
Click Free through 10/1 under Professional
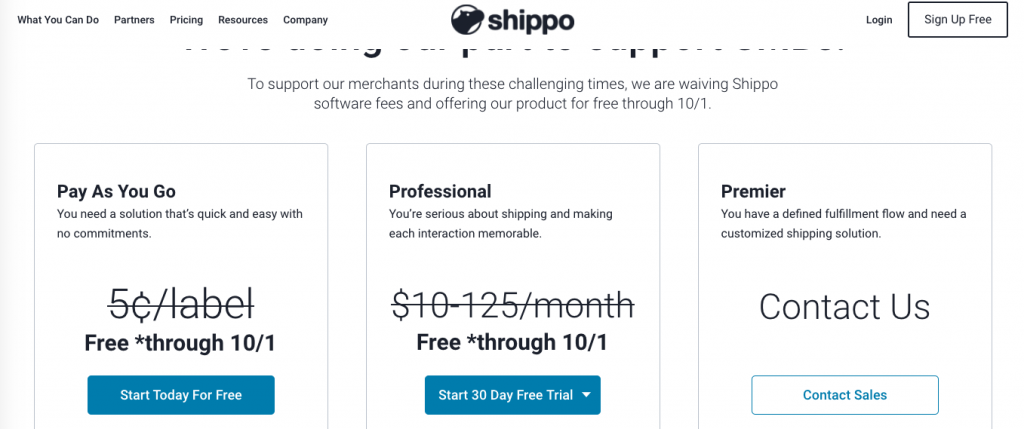(513, 342)
